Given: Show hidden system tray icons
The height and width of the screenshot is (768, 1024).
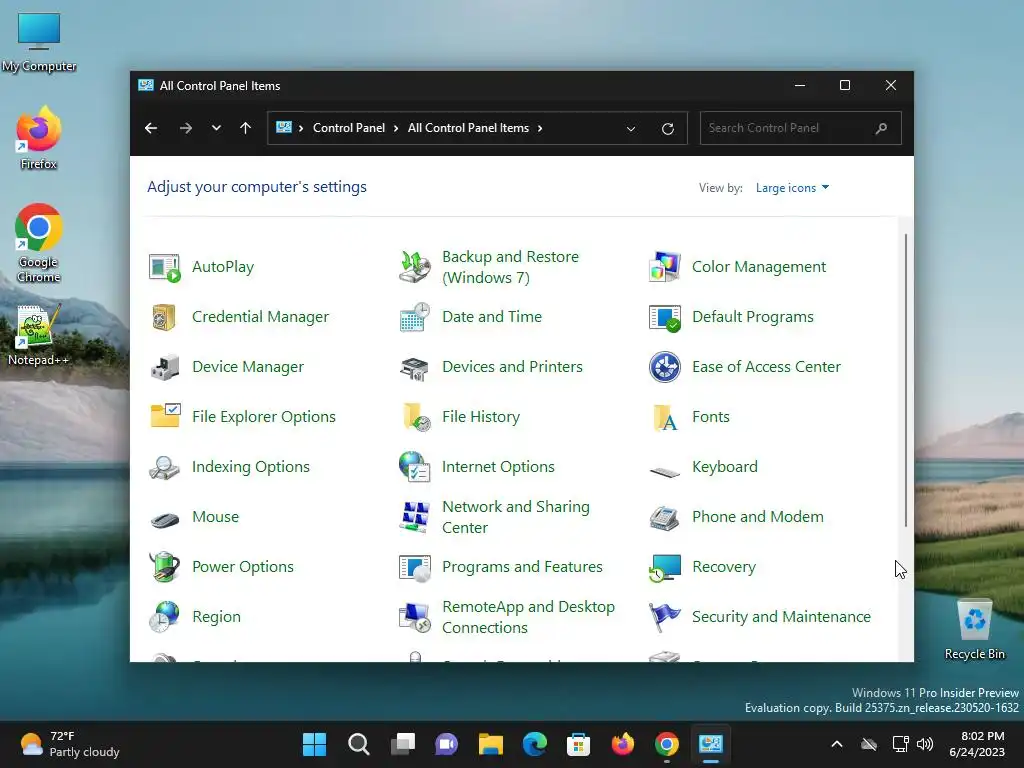Looking at the screenshot, I should coord(837,744).
